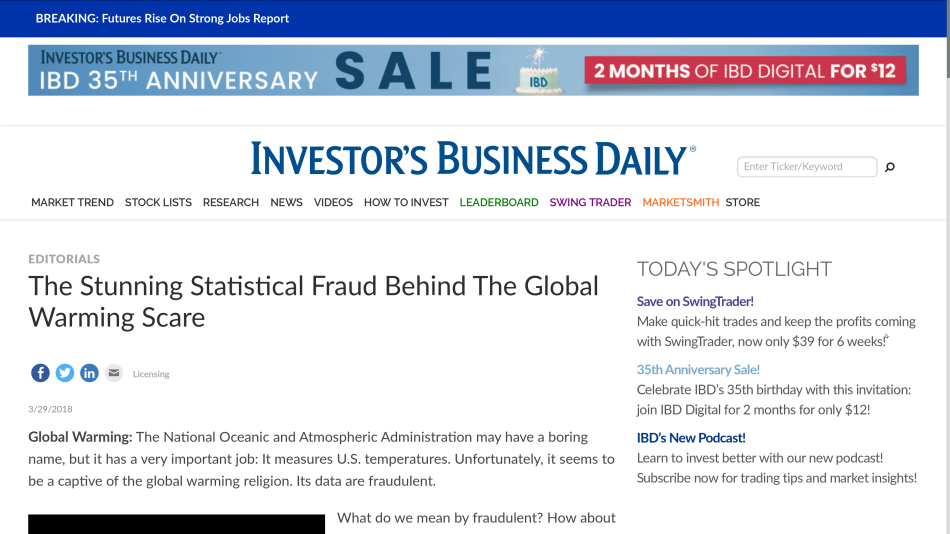Open the News menu
950x534 pixels.
287,202
